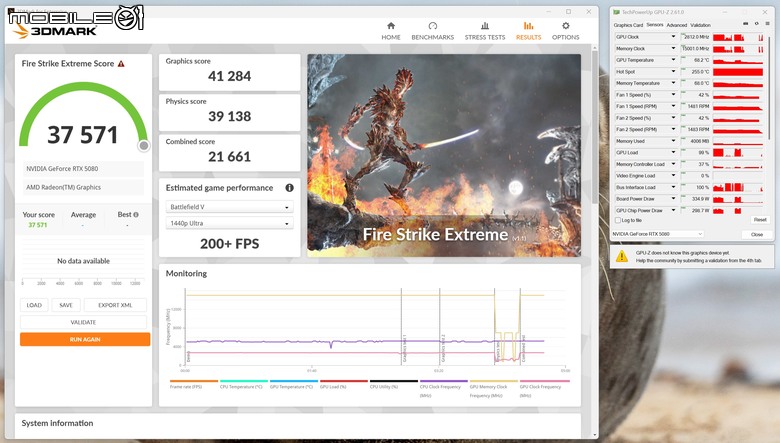Open the Battlefield V game dropdown
Screen dimensions: 780x443
pos(229,207)
